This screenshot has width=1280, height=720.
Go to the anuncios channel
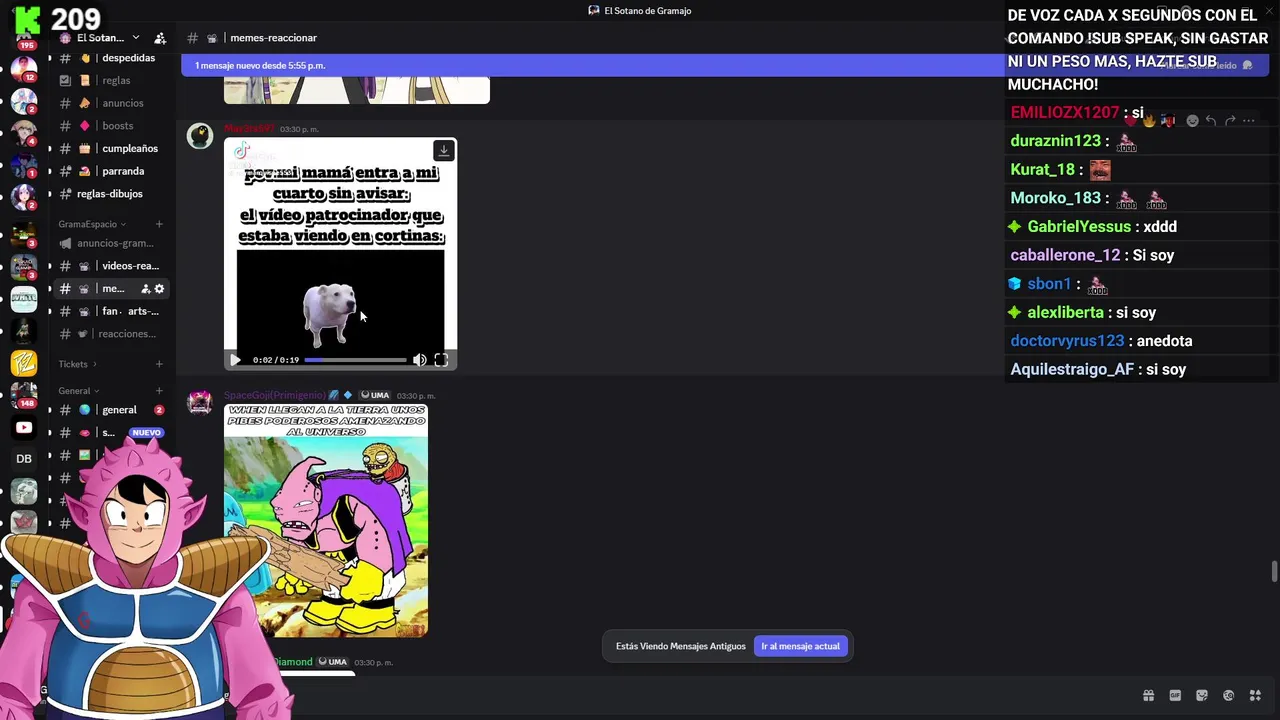[x=110, y=103]
